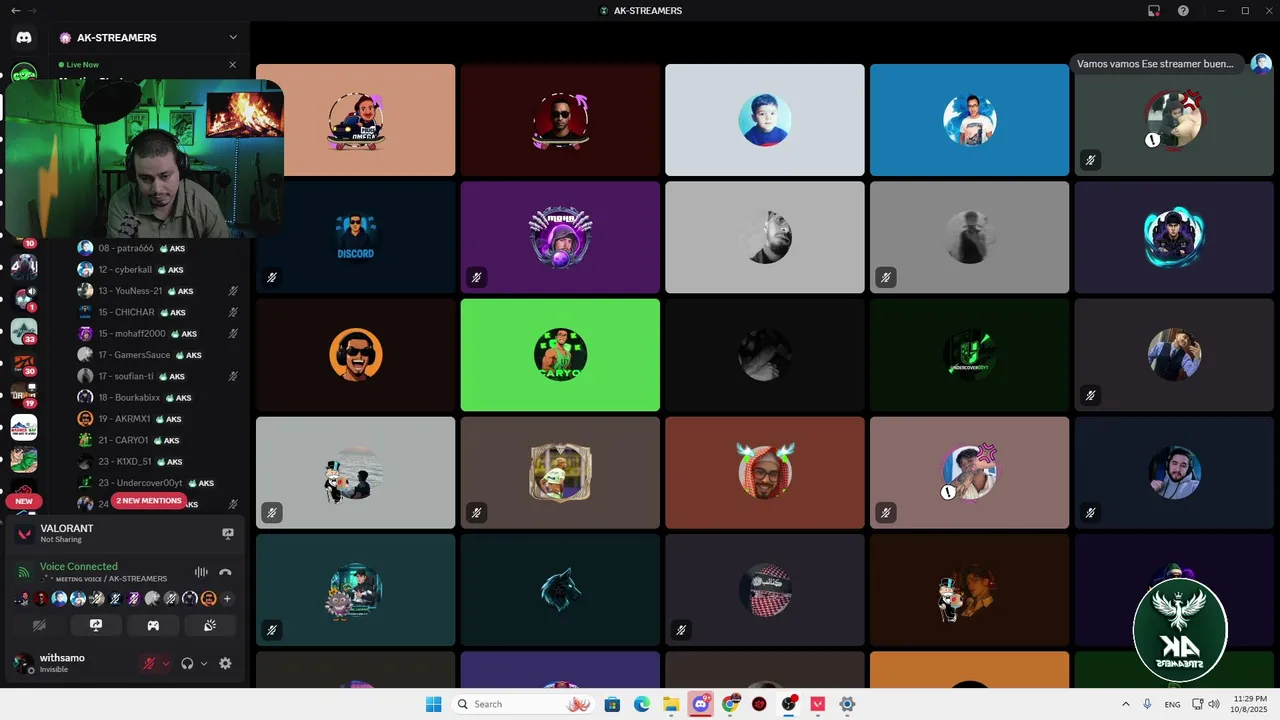This screenshot has height=720, width=1280.
Task: Open Microsoft Edge from taskbar
Action: click(x=641, y=704)
